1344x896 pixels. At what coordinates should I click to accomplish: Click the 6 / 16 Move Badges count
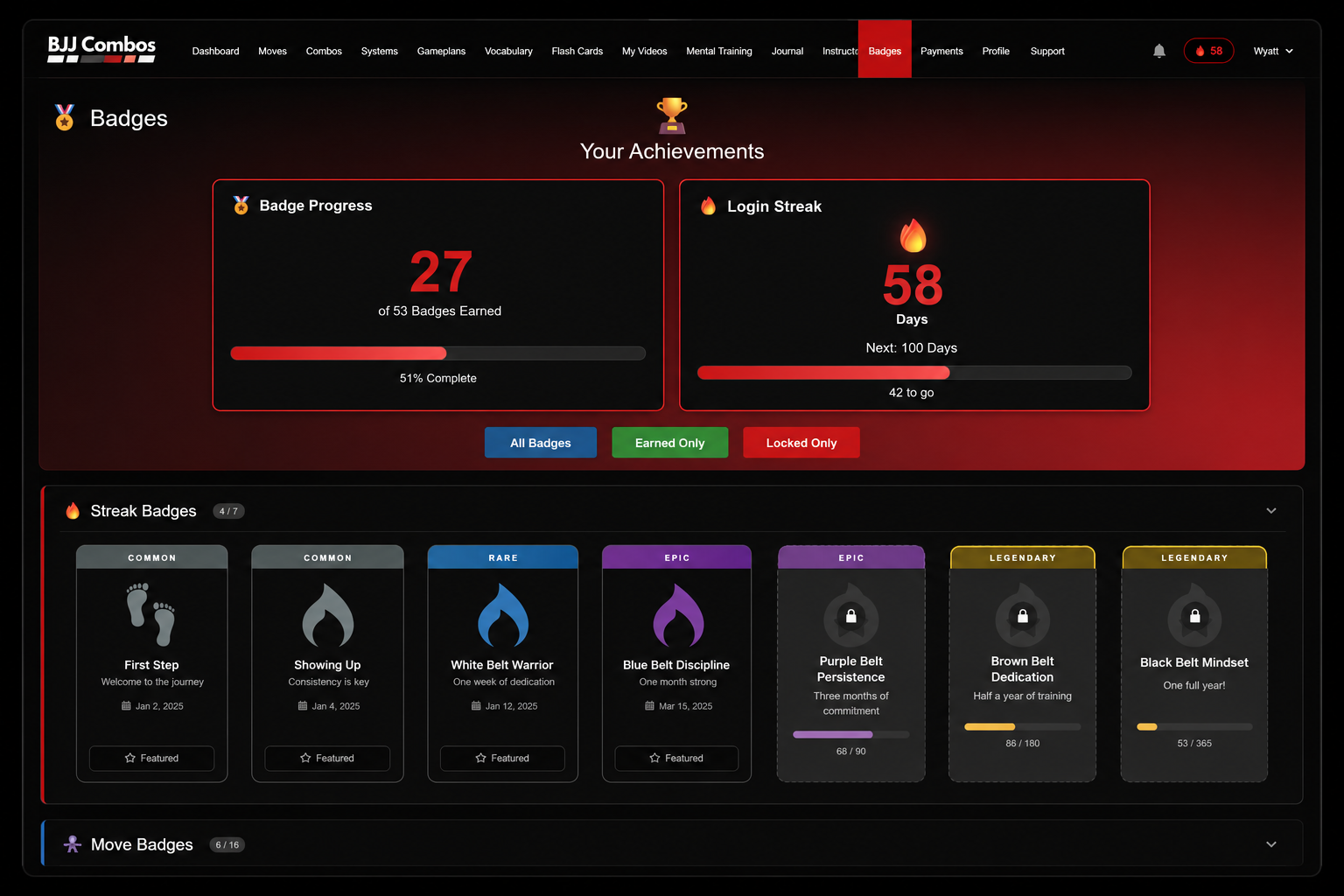[x=227, y=844]
